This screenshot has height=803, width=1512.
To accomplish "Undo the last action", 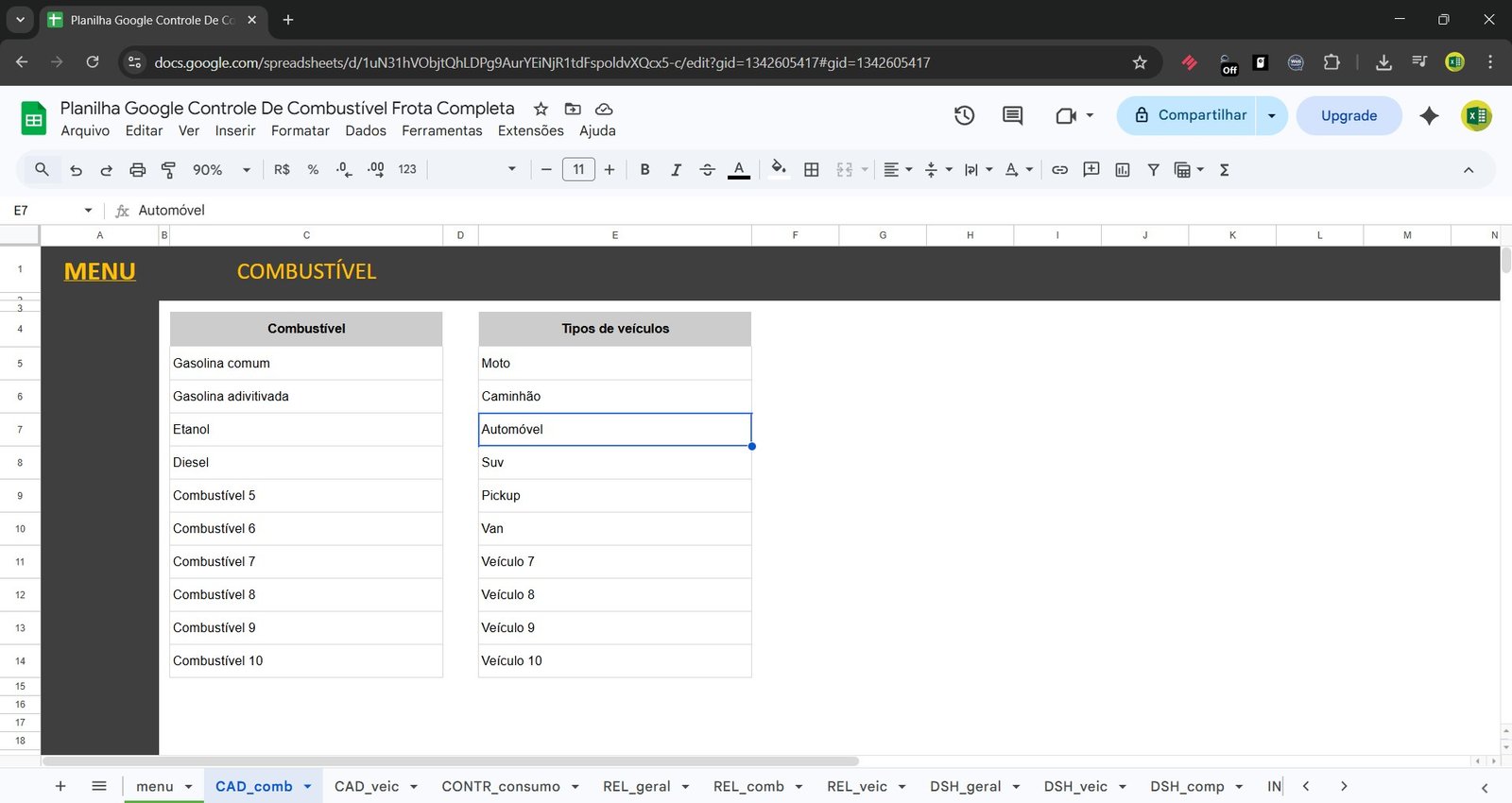I will click(x=77, y=170).
